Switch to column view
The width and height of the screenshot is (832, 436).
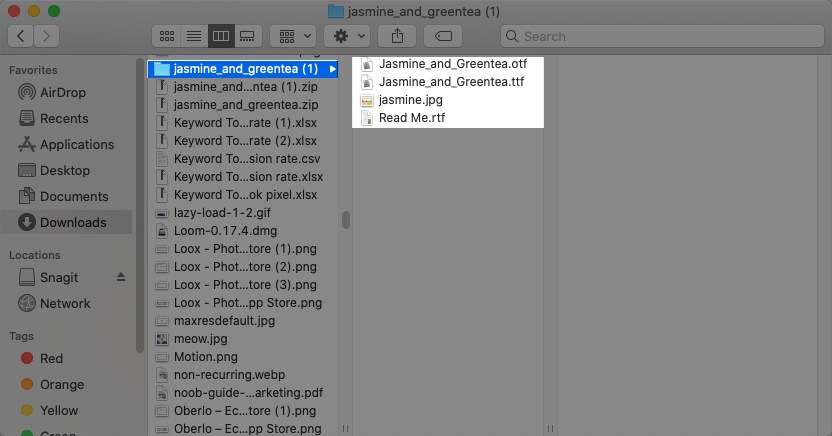pyautogui.click(x=221, y=36)
